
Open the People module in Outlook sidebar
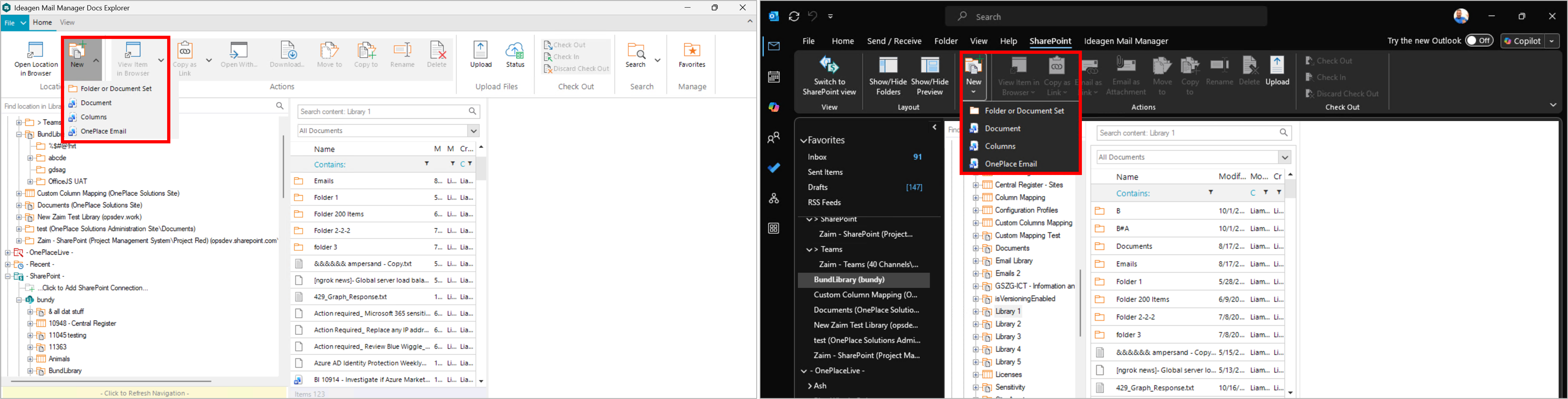tap(774, 138)
